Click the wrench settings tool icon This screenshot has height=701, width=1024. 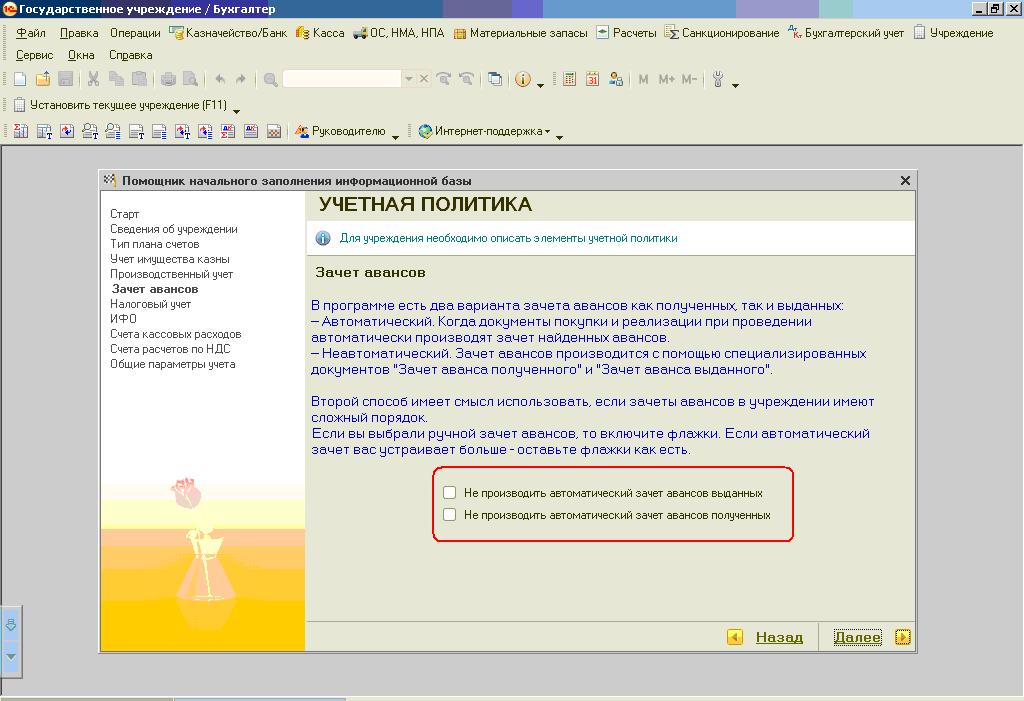click(x=718, y=79)
